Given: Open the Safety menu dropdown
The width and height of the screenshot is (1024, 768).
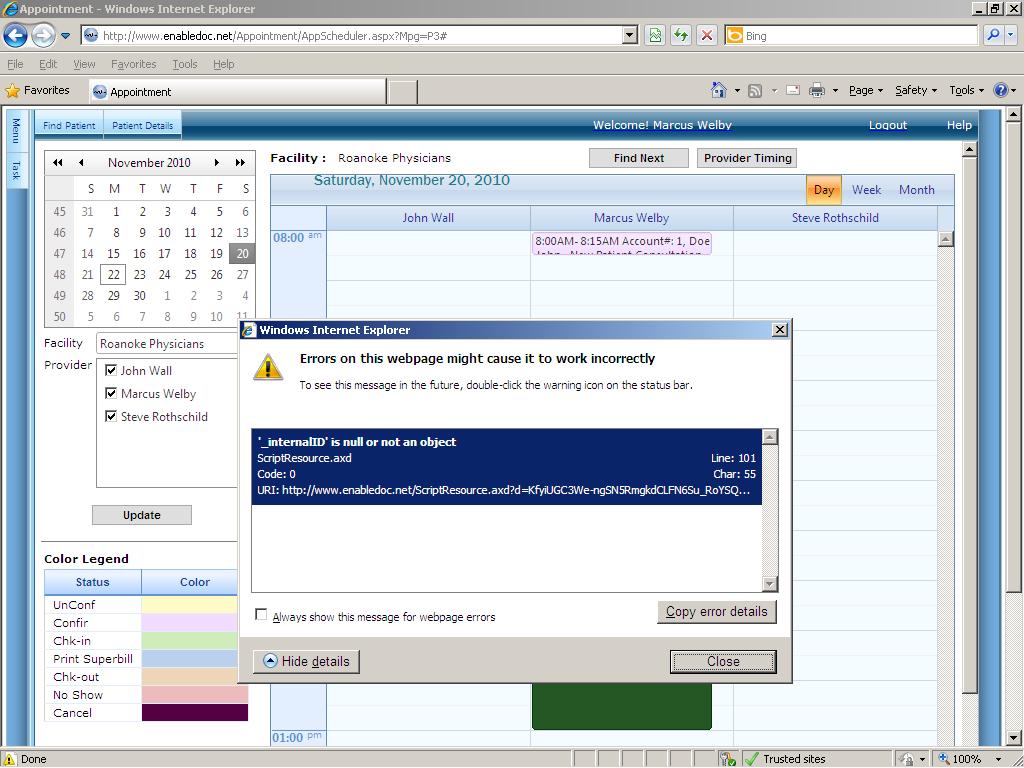Looking at the screenshot, I should (916, 90).
